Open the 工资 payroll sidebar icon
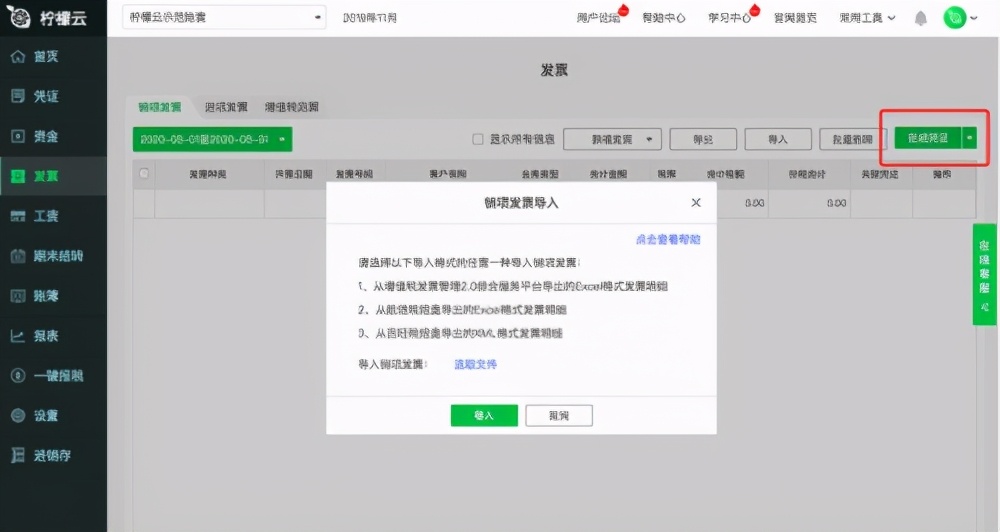 tap(18, 216)
